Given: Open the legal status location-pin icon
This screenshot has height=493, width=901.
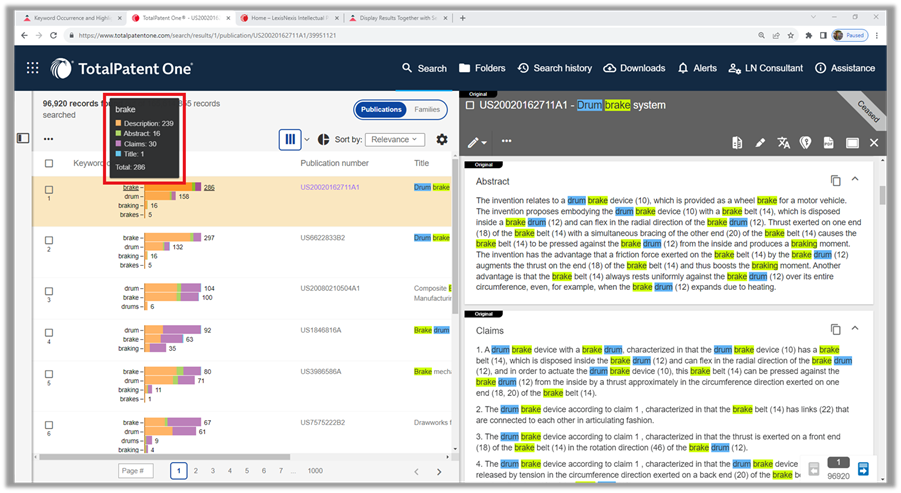Looking at the screenshot, I should tap(806, 142).
